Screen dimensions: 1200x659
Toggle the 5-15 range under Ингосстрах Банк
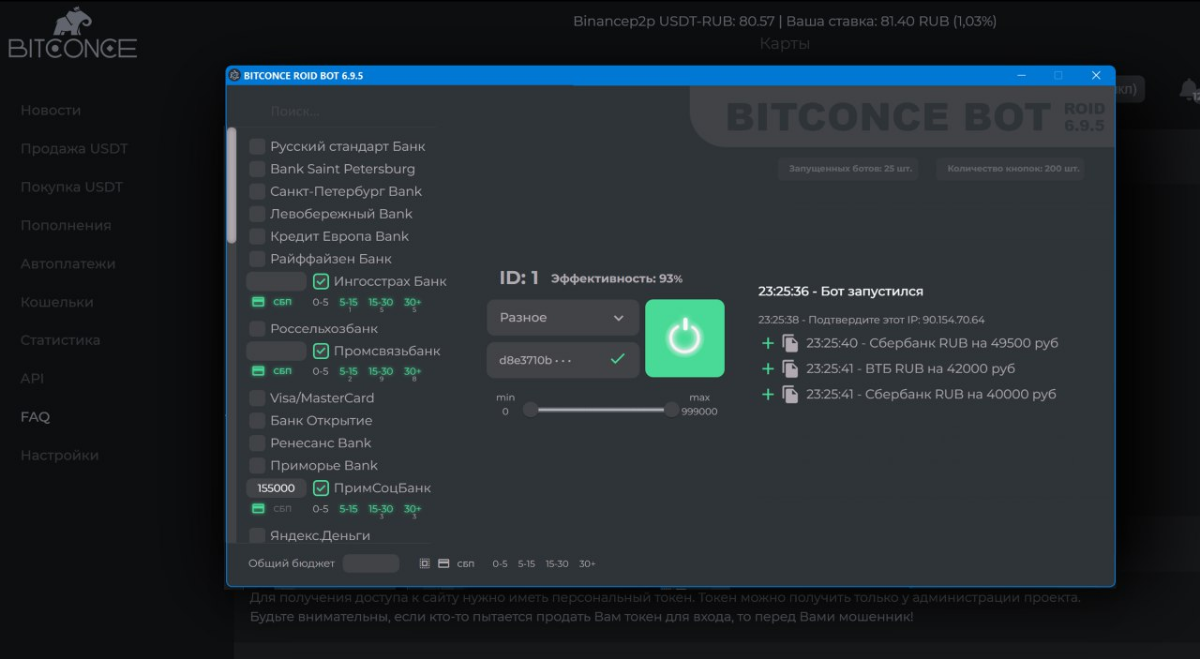(348, 302)
